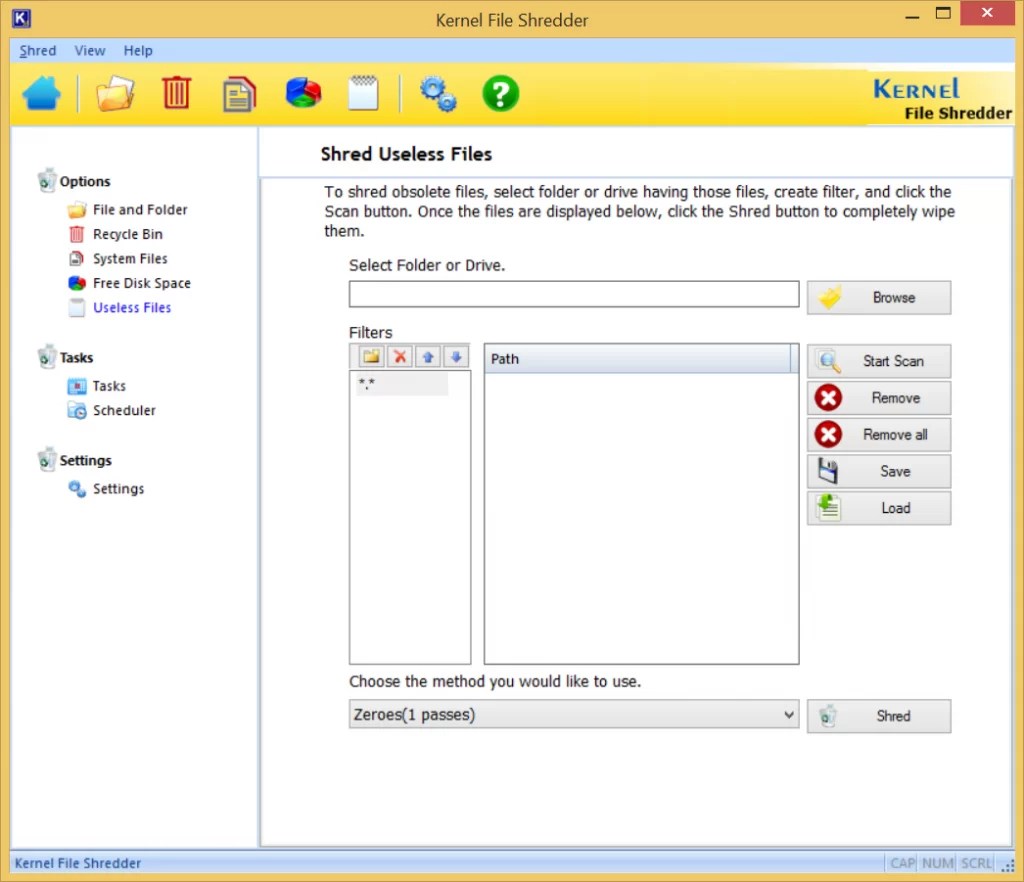The width and height of the screenshot is (1024, 882).
Task: Click the System Files toolbar icon
Action: pos(239,95)
